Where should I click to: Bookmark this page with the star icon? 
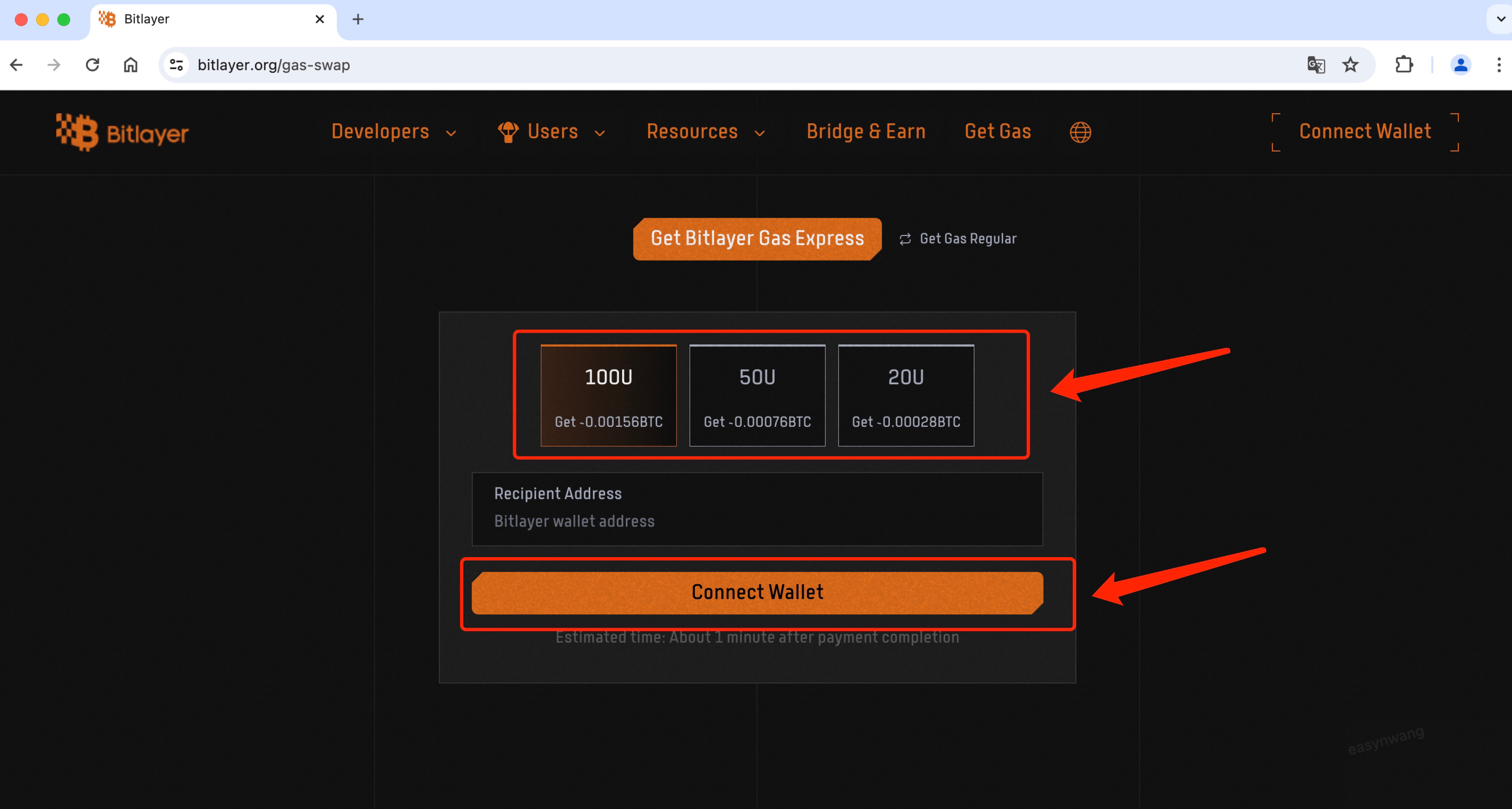click(1350, 64)
